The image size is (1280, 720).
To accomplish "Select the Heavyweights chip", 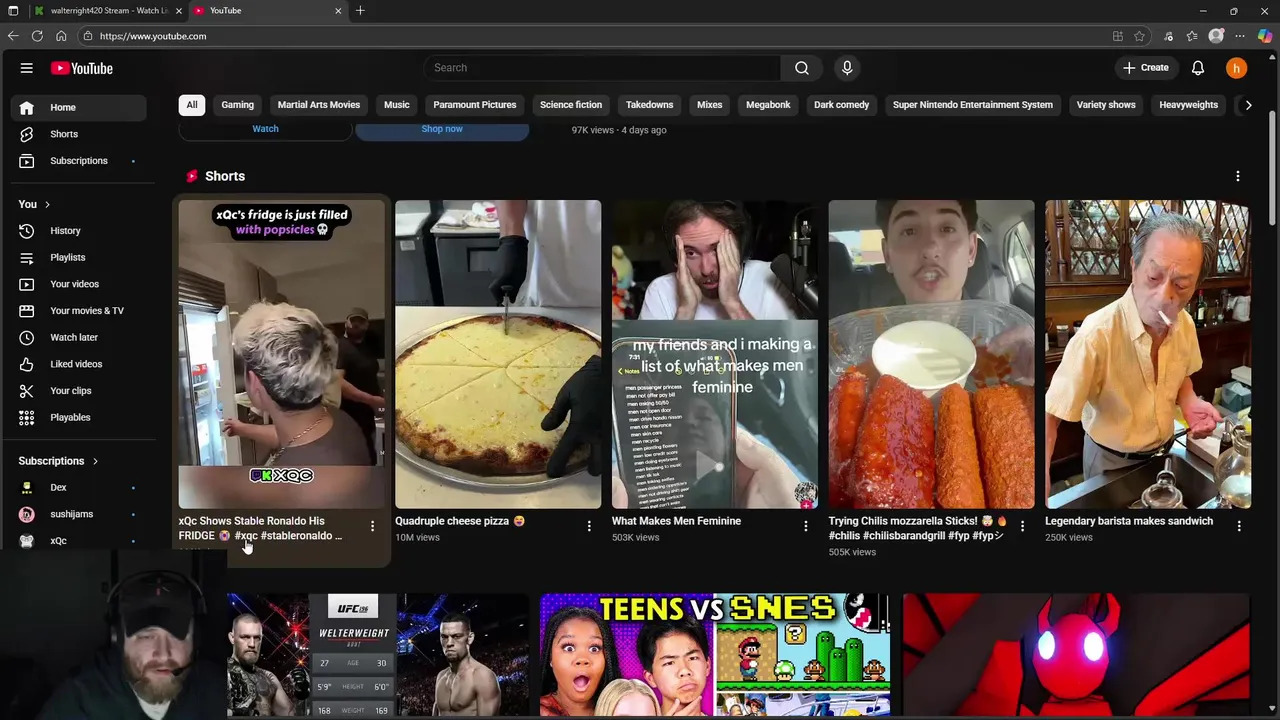I will click(x=1189, y=105).
